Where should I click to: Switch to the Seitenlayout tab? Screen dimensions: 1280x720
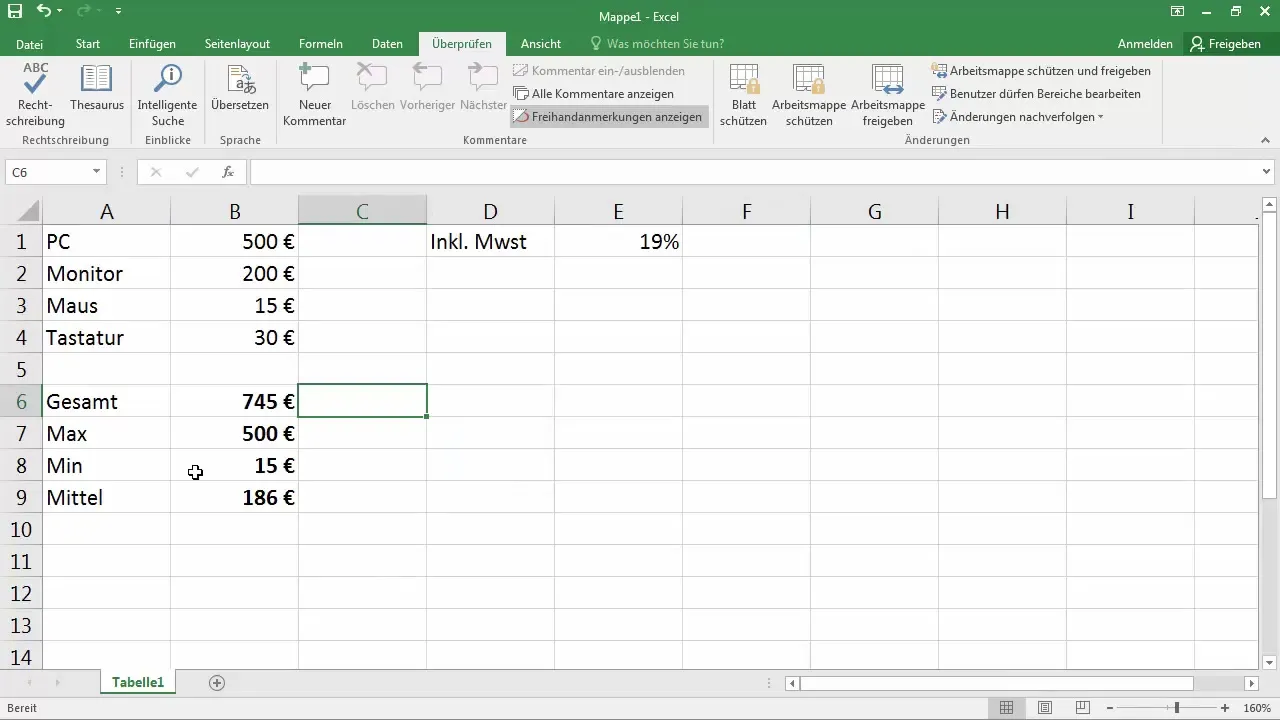[237, 44]
